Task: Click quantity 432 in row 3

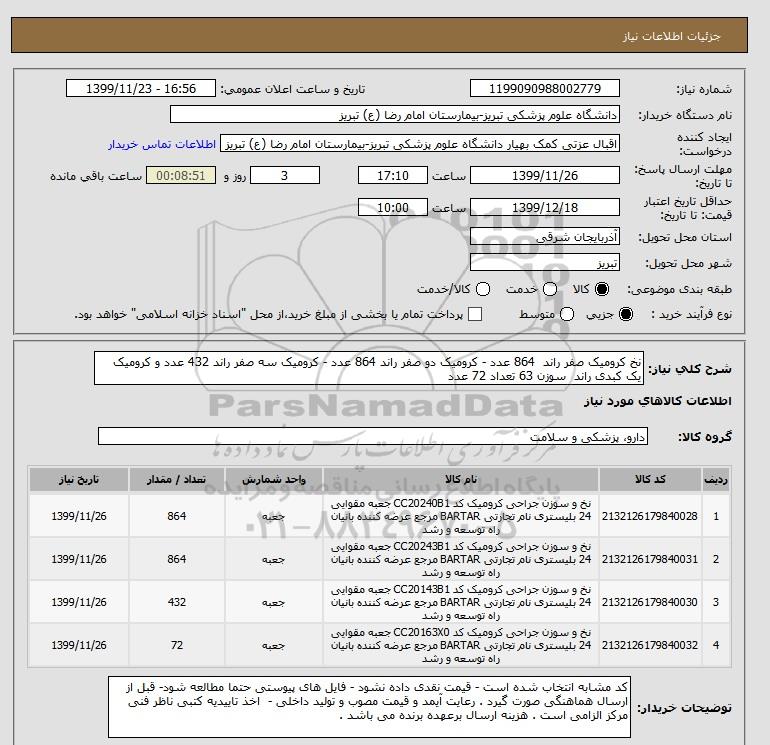Action: pyautogui.click(x=177, y=602)
